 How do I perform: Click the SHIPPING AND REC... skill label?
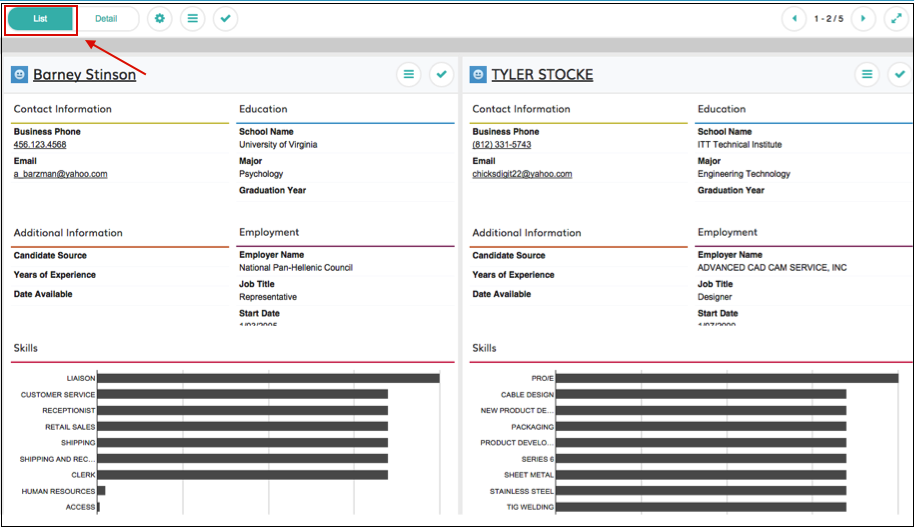click(x=57, y=459)
